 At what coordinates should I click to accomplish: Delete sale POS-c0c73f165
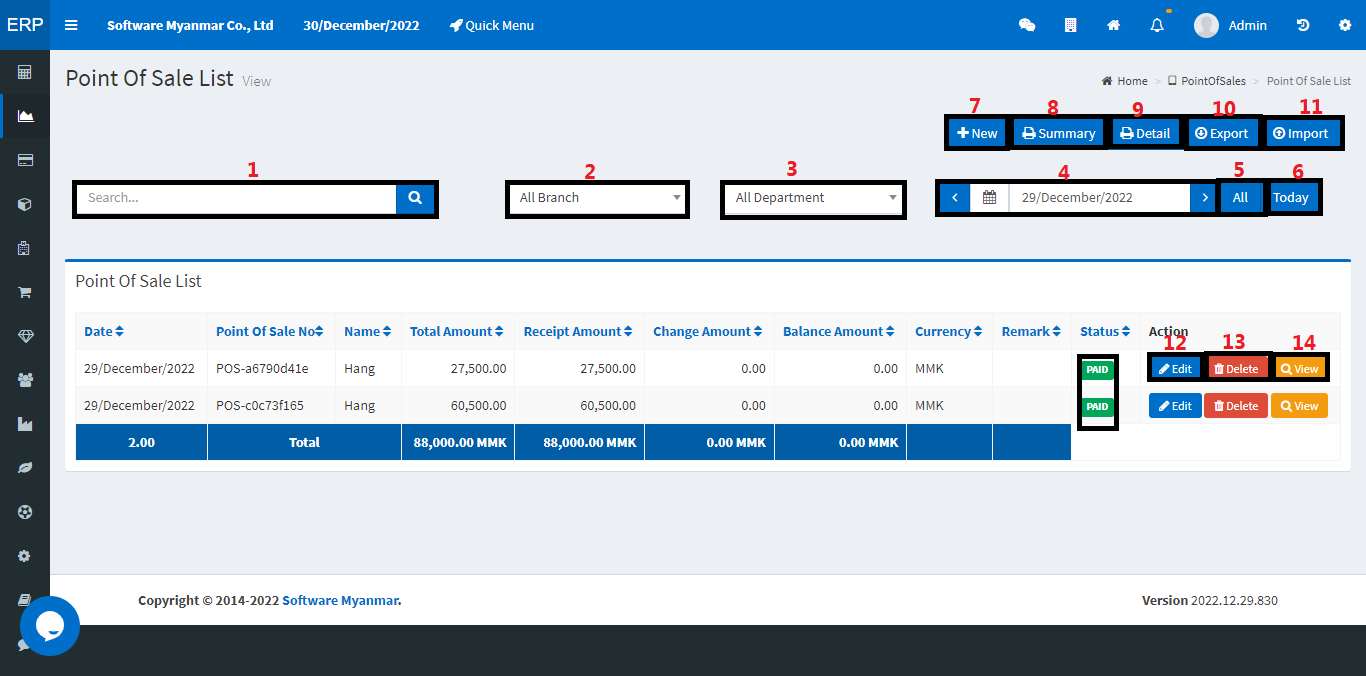click(1236, 405)
